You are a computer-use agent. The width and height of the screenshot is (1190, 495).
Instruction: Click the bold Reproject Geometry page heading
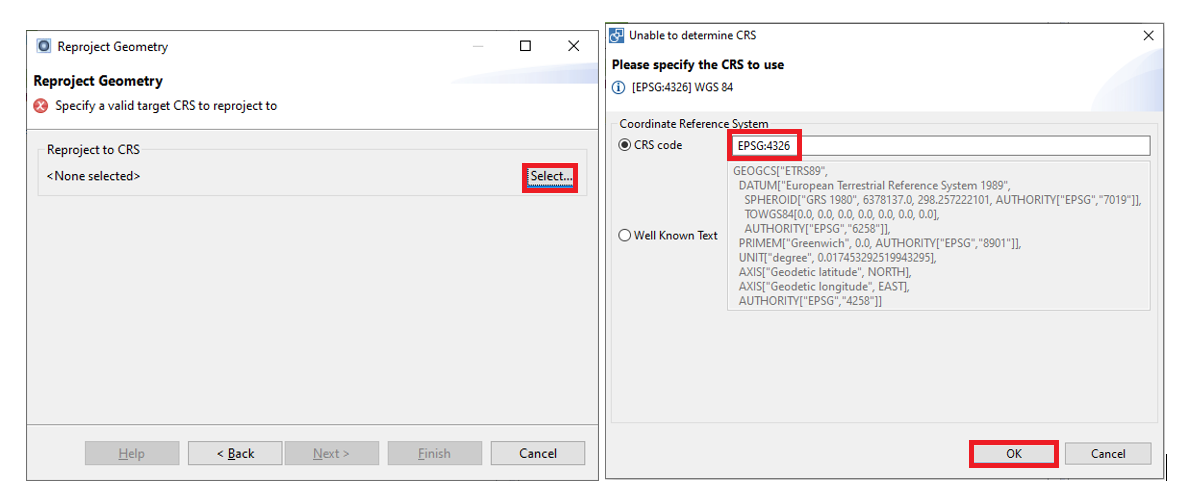98,81
